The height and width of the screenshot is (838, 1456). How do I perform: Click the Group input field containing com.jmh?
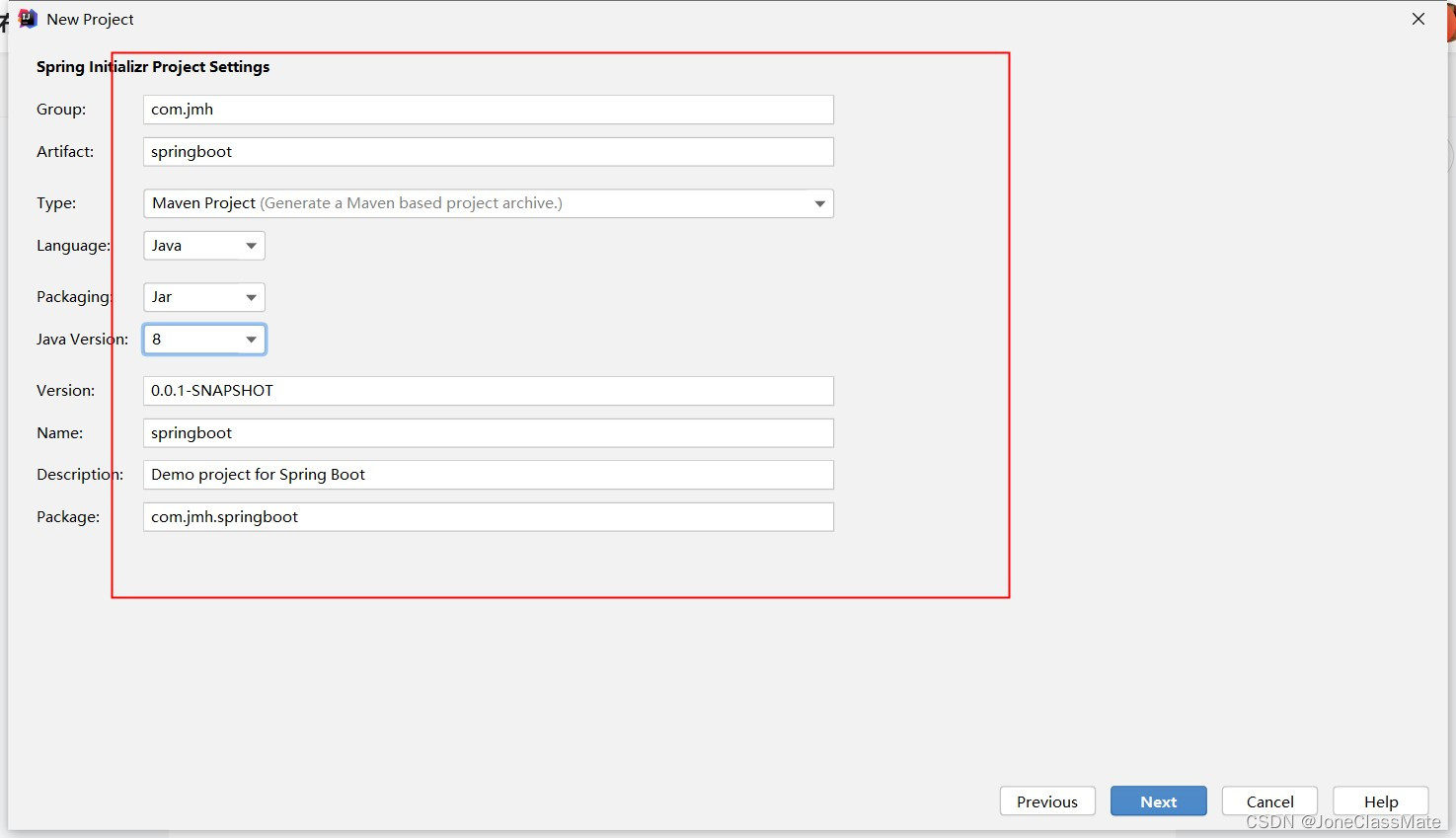(x=489, y=110)
